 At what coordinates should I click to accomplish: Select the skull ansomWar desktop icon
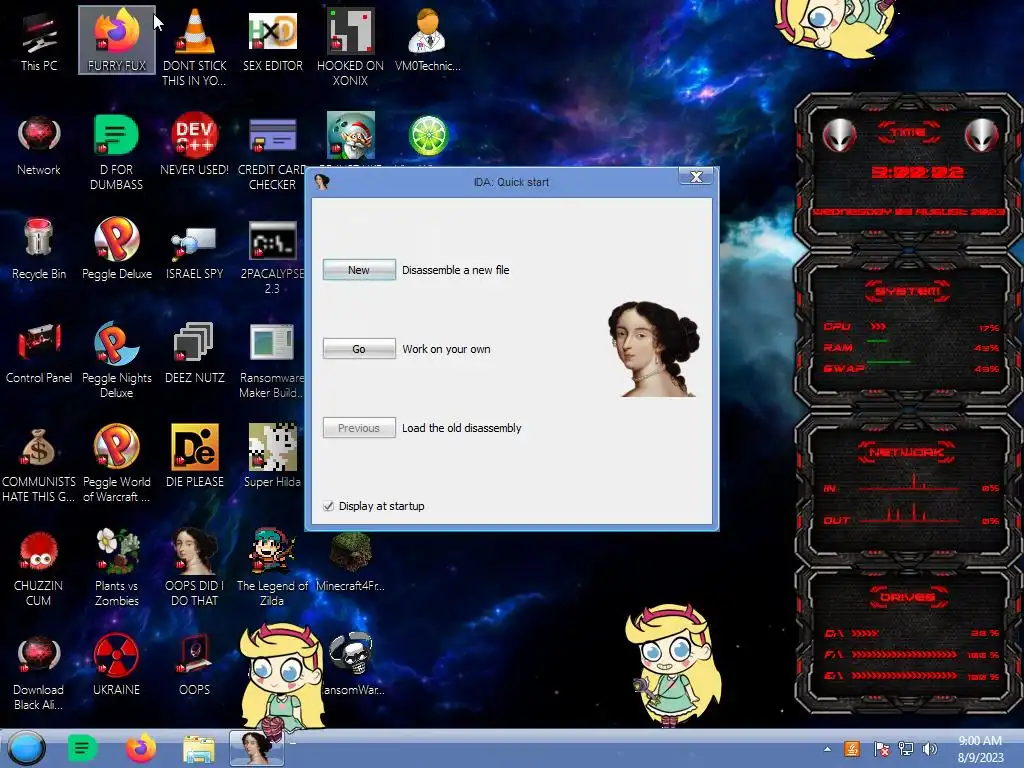click(x=351, y=665)
